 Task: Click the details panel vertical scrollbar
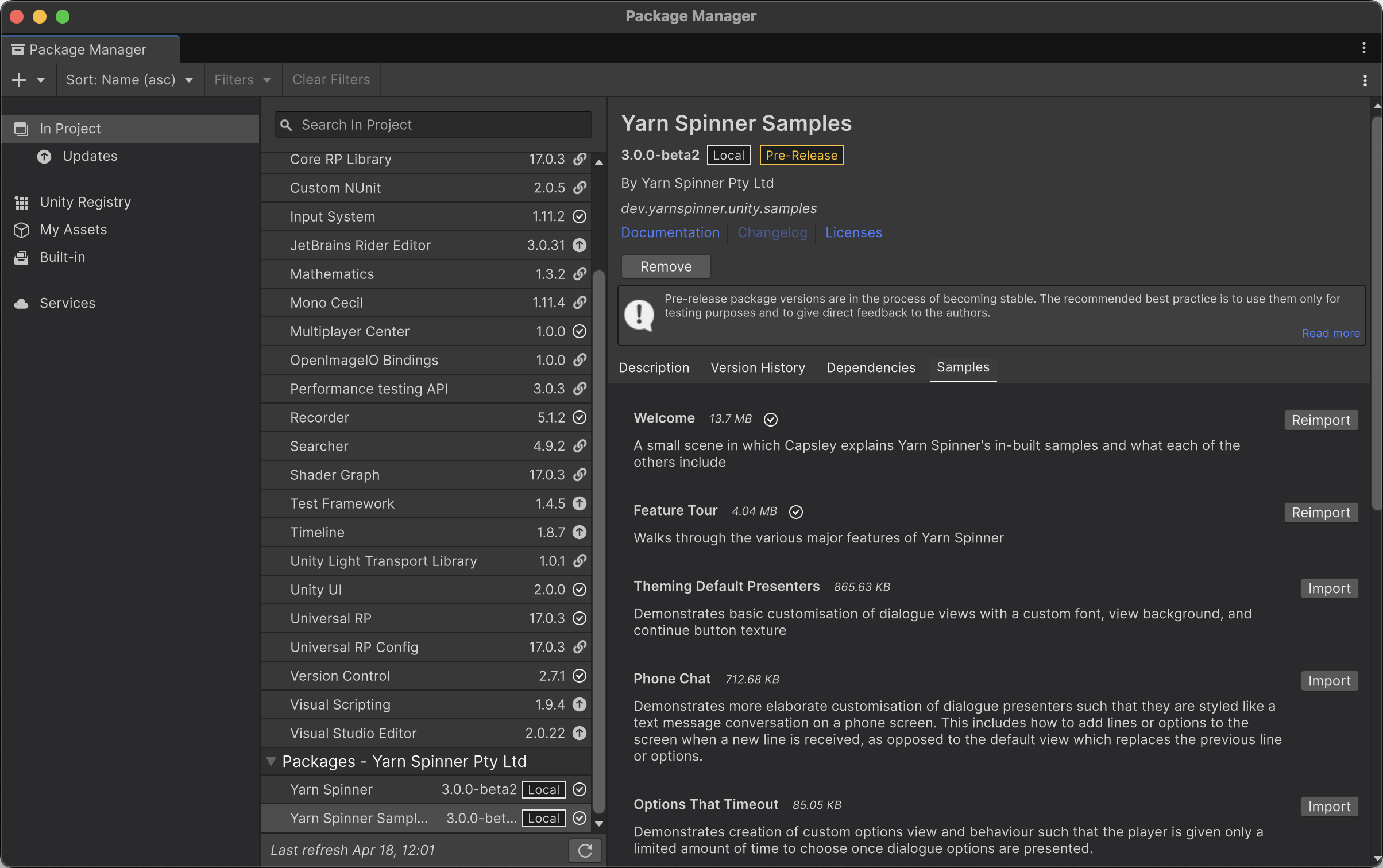click(x=1377, y=313)
